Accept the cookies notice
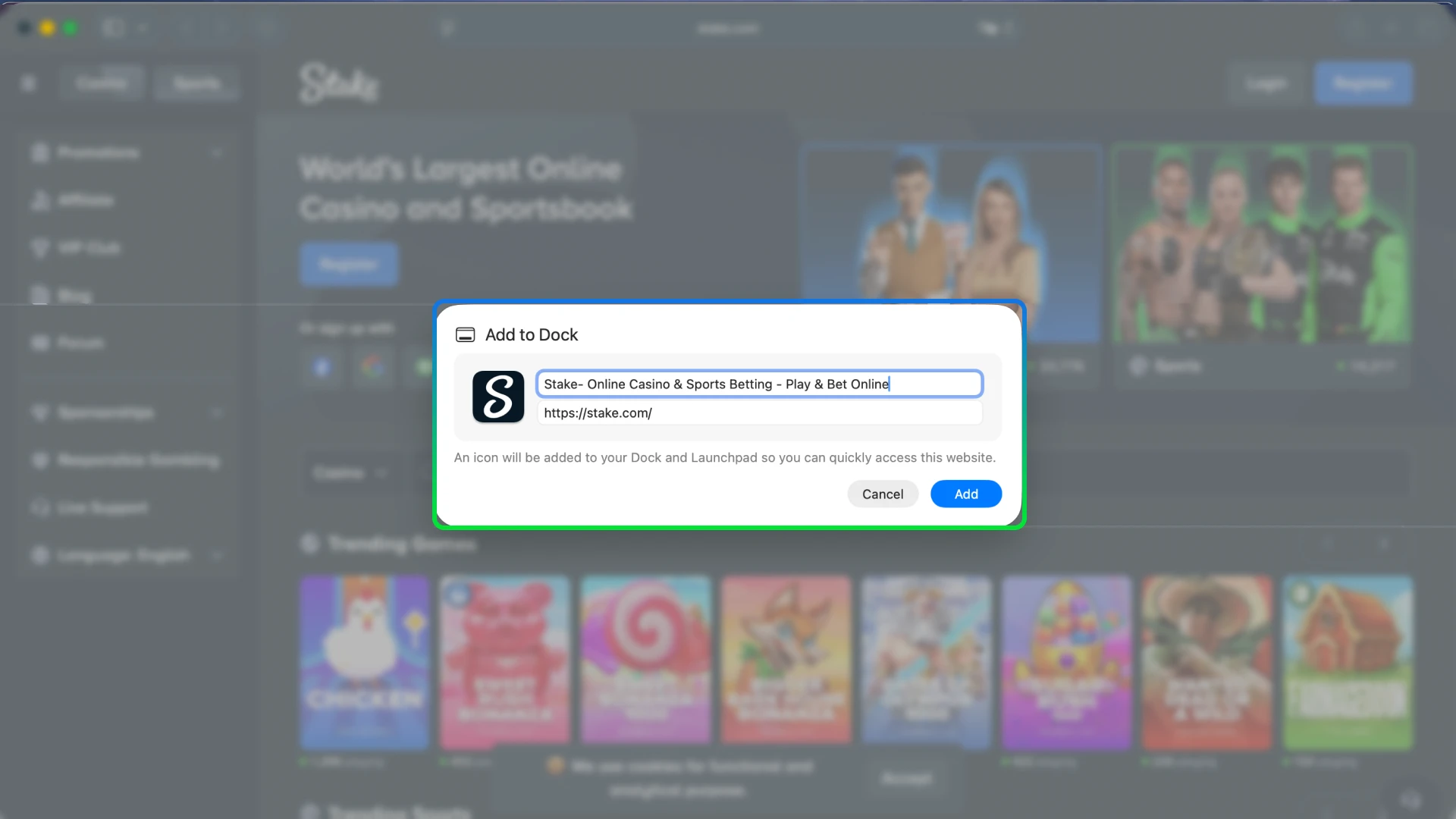1456x819 pixels. click(x=907, y=778)
